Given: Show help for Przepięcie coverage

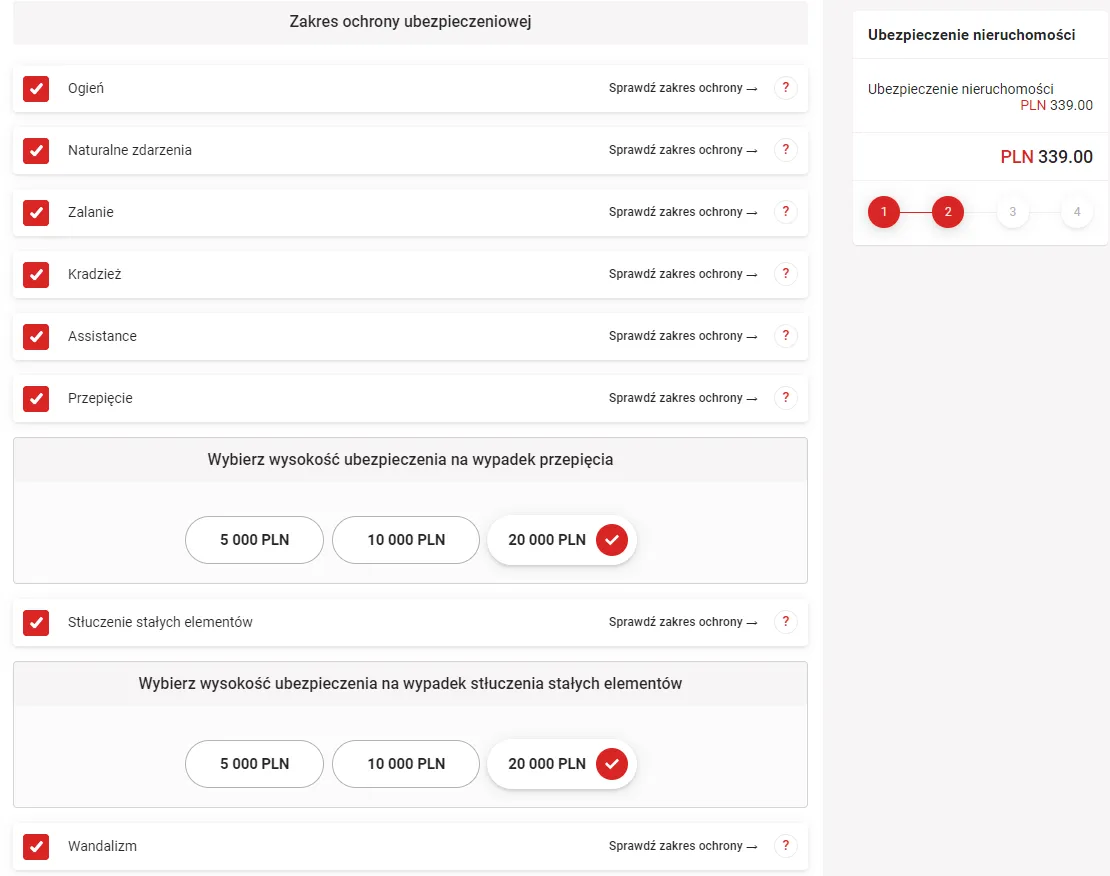Looking at the screenshot, I should 786,397.
